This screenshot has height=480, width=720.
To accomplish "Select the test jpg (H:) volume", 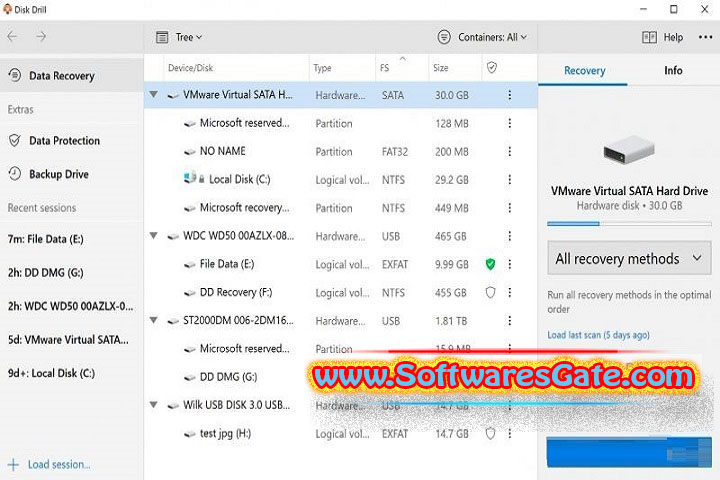I will 340,434.
